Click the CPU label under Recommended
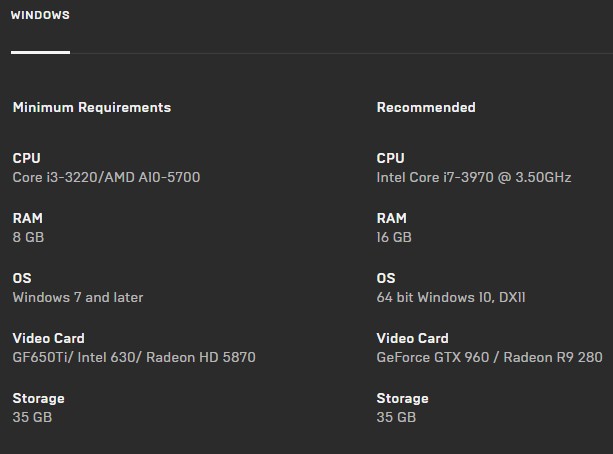613x454 pixels. [x=390, y=158]
